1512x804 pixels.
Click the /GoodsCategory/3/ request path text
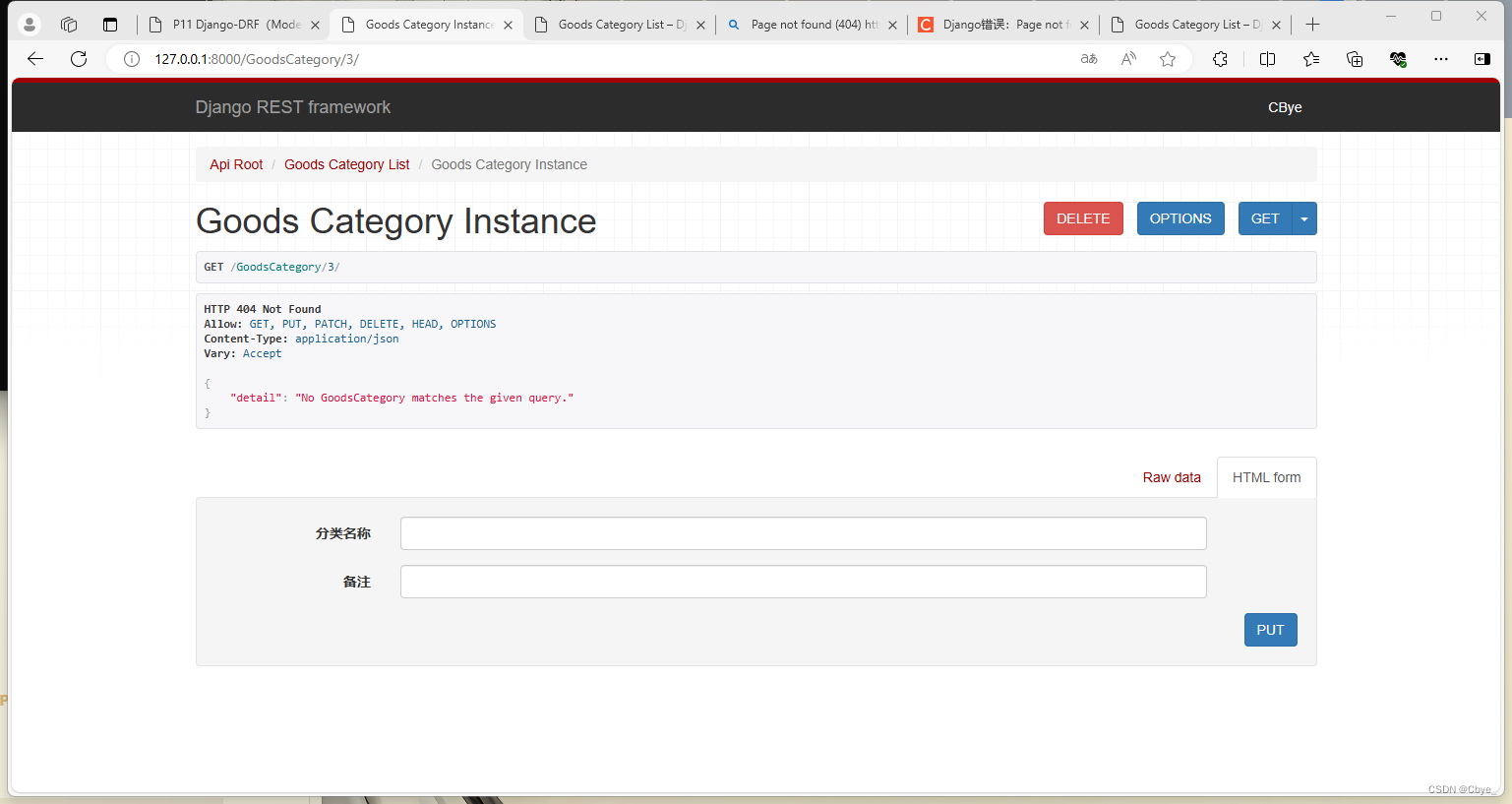point(284,267)
